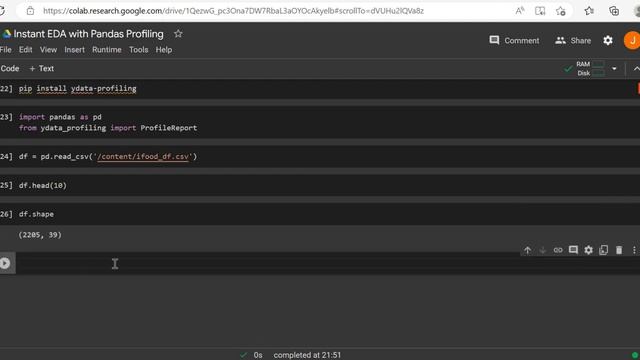
Task: Move the cell up
Action: point(527,250)
